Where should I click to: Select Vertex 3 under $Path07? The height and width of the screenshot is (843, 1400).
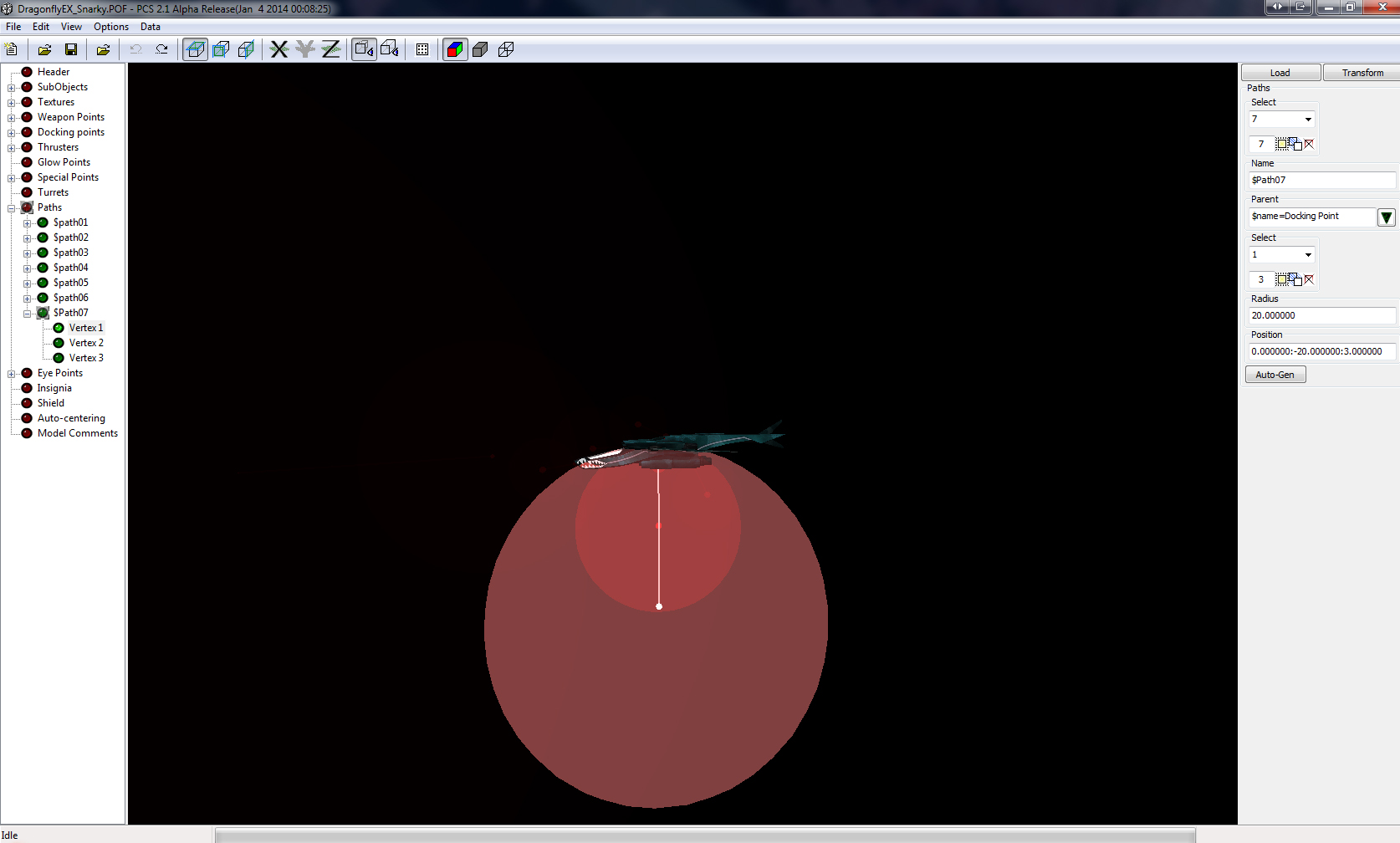point(86,358)
